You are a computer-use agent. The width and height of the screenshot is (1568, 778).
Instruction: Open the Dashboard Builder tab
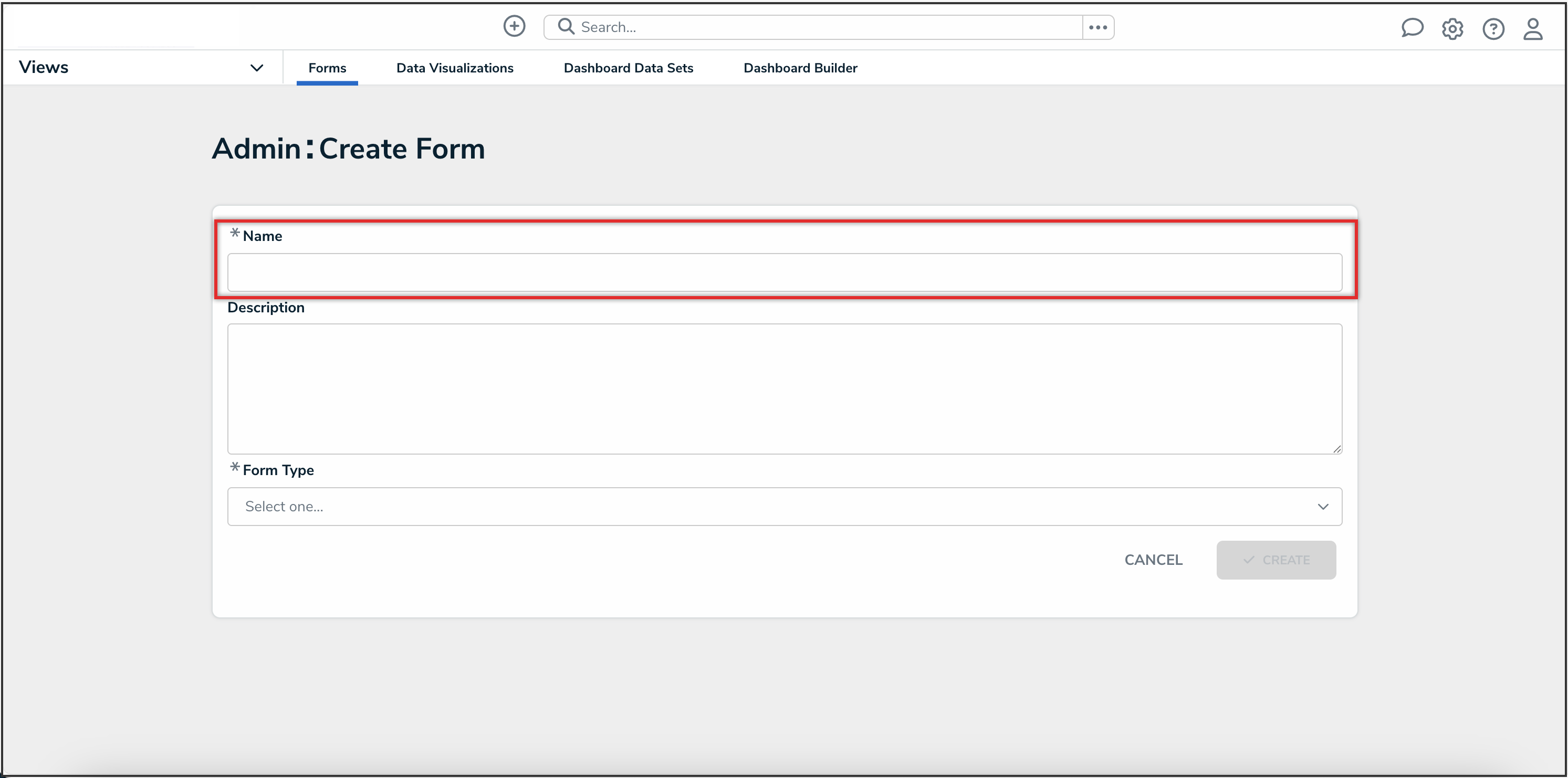800,68
